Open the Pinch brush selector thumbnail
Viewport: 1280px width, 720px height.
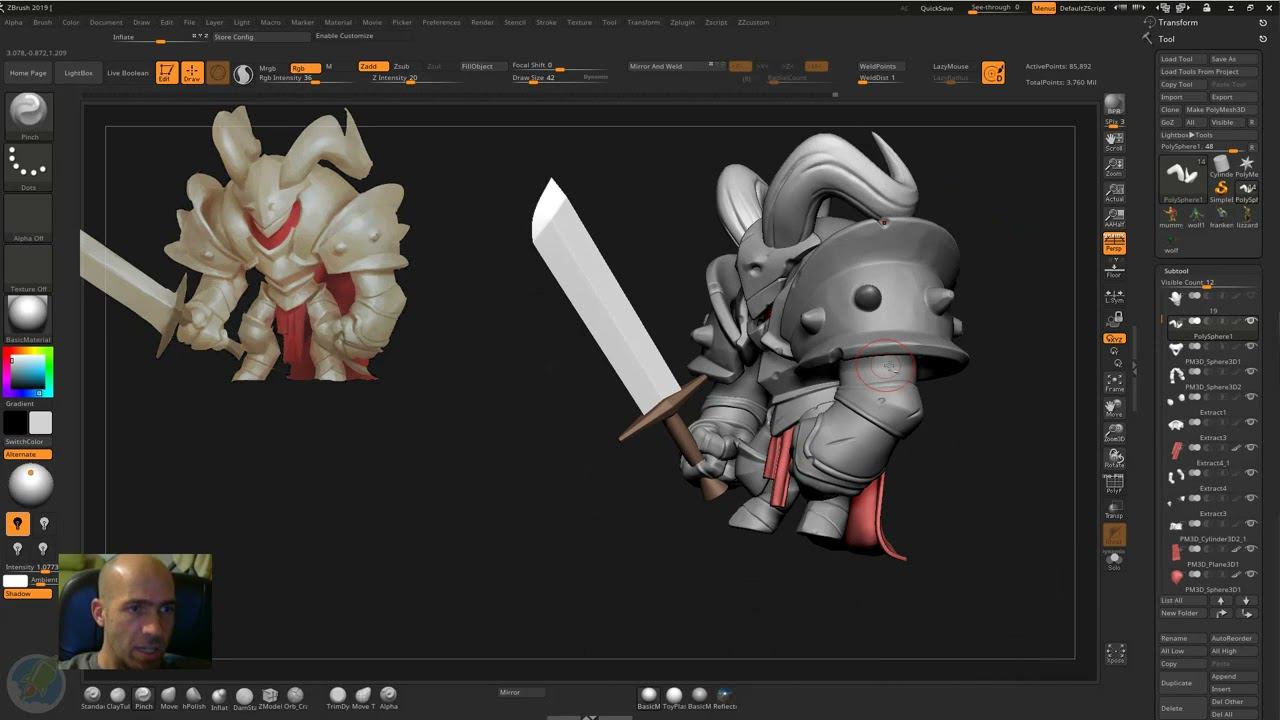(28, 116)
